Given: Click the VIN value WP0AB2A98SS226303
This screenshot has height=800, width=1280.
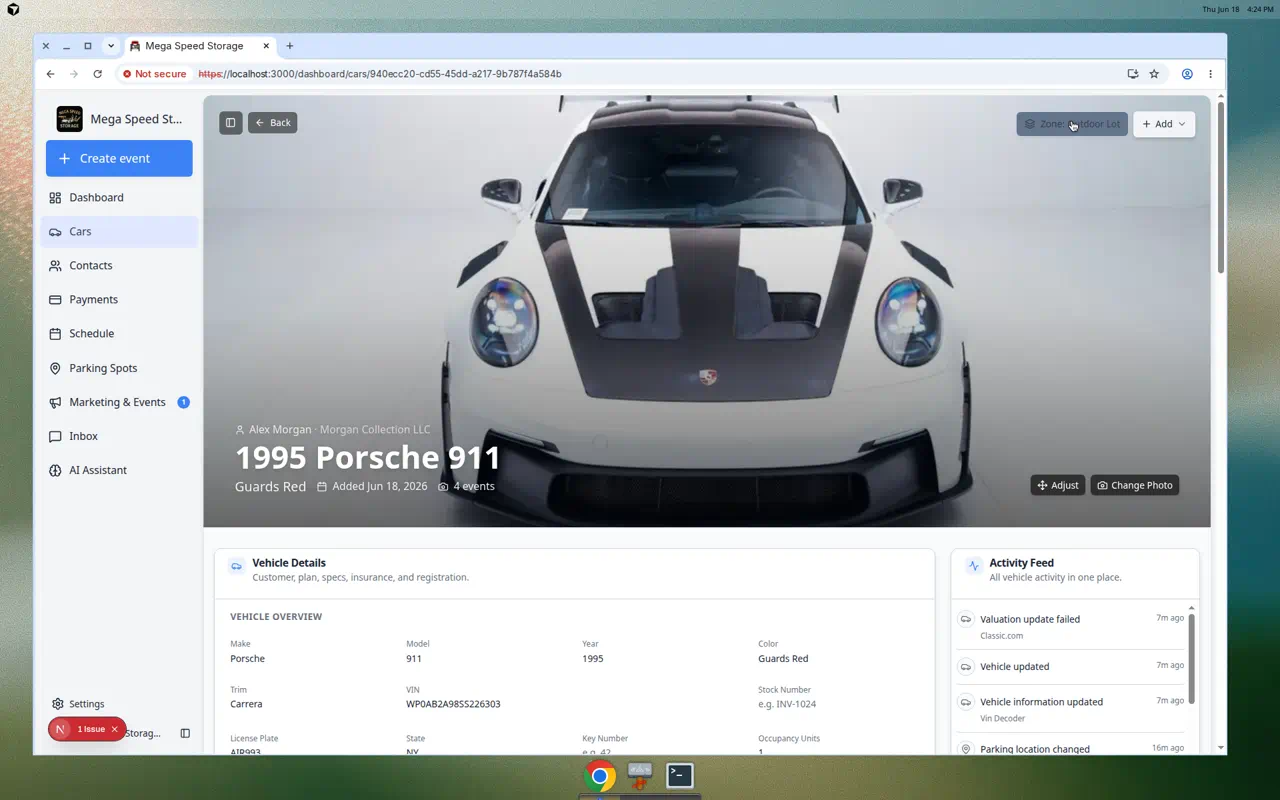Looking at the screenshot, I should point(453,704).
